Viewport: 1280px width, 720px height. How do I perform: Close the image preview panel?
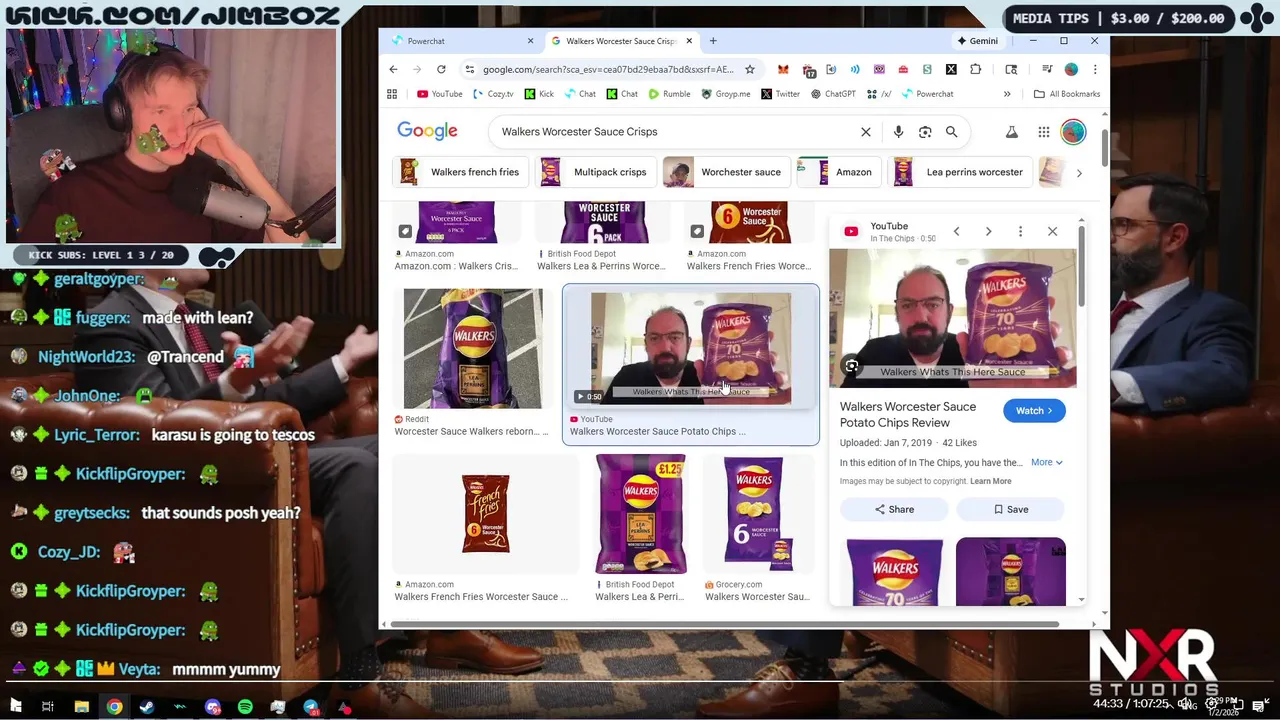click(x=1052, y=231)
